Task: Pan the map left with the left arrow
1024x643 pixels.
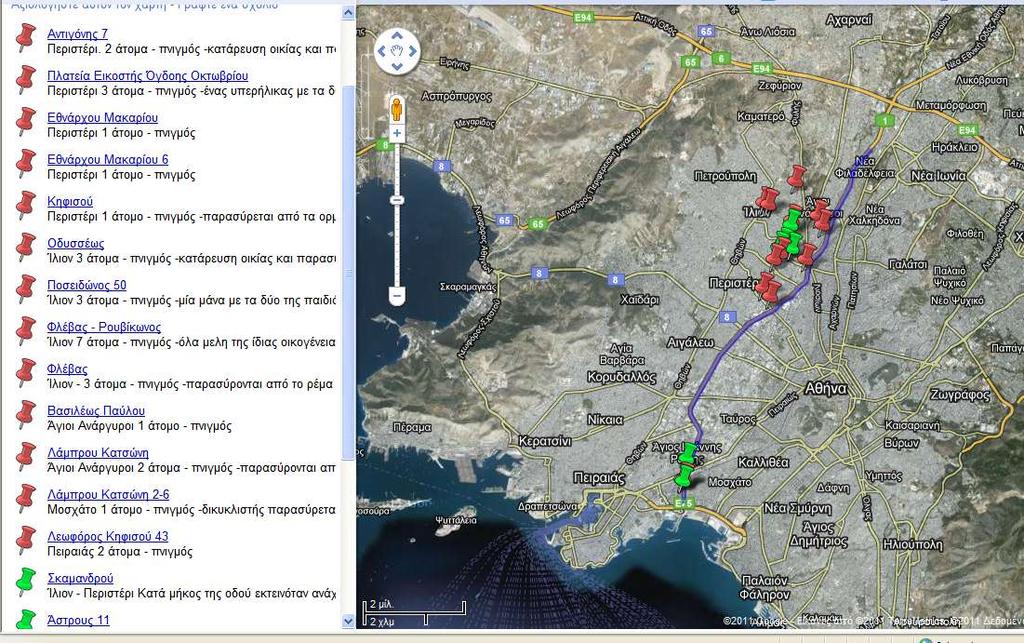Action: (x=382, y=51)
